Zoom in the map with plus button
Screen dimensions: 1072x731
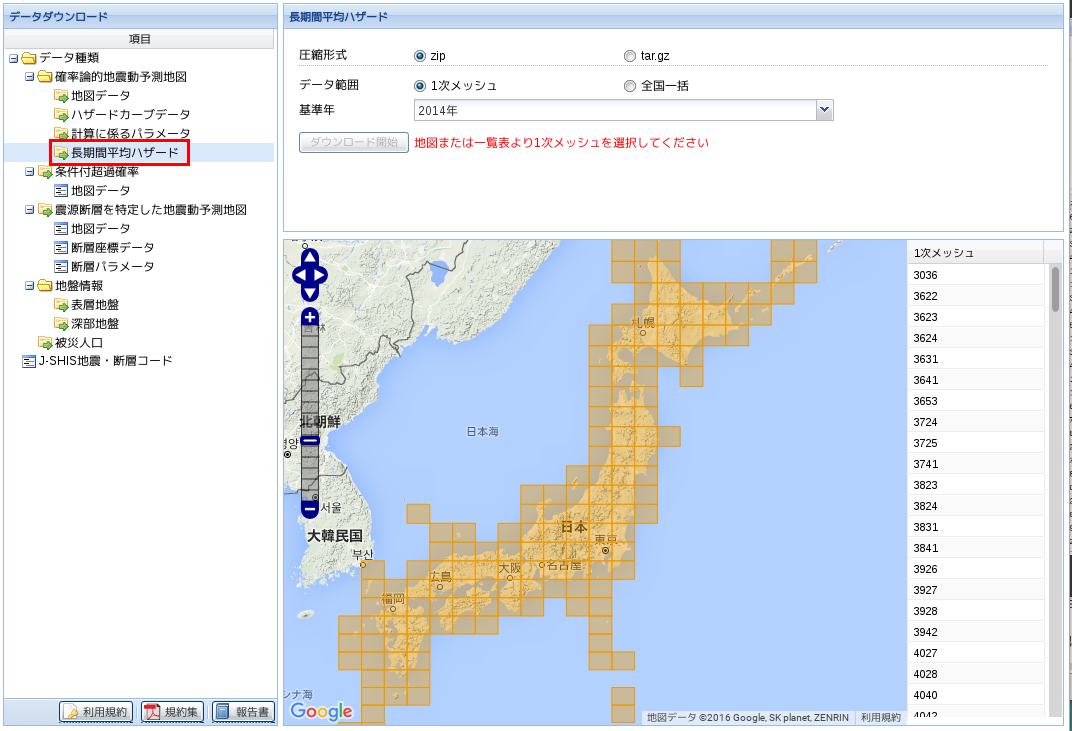[x=310, y=317]
